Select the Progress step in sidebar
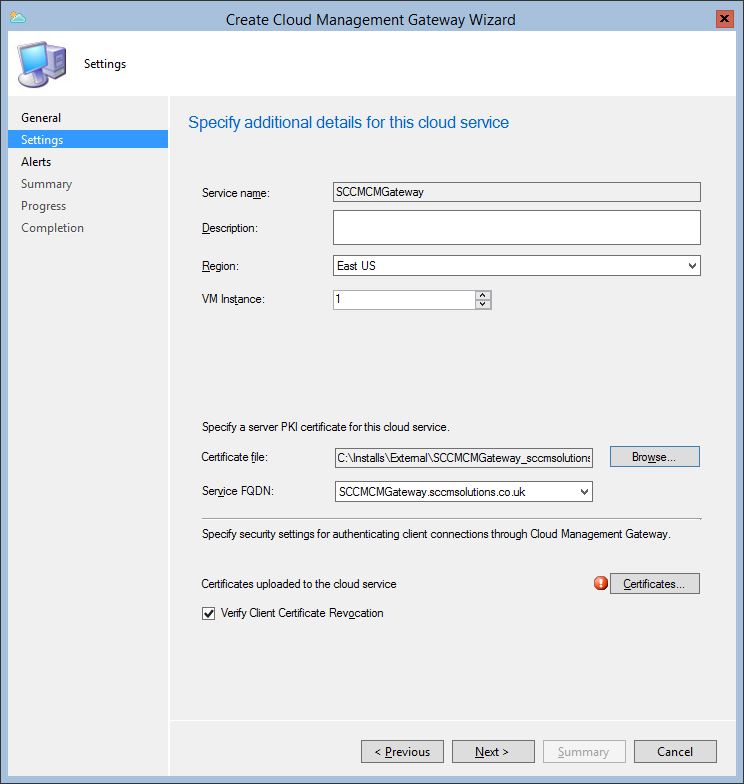Image resolution: width=744 pixels, height=784 pixels. coord(44,206)
